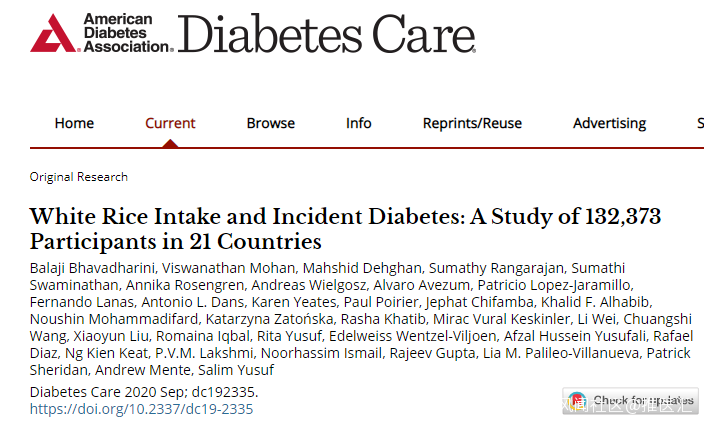Go to the Home tab

(74, 123)
